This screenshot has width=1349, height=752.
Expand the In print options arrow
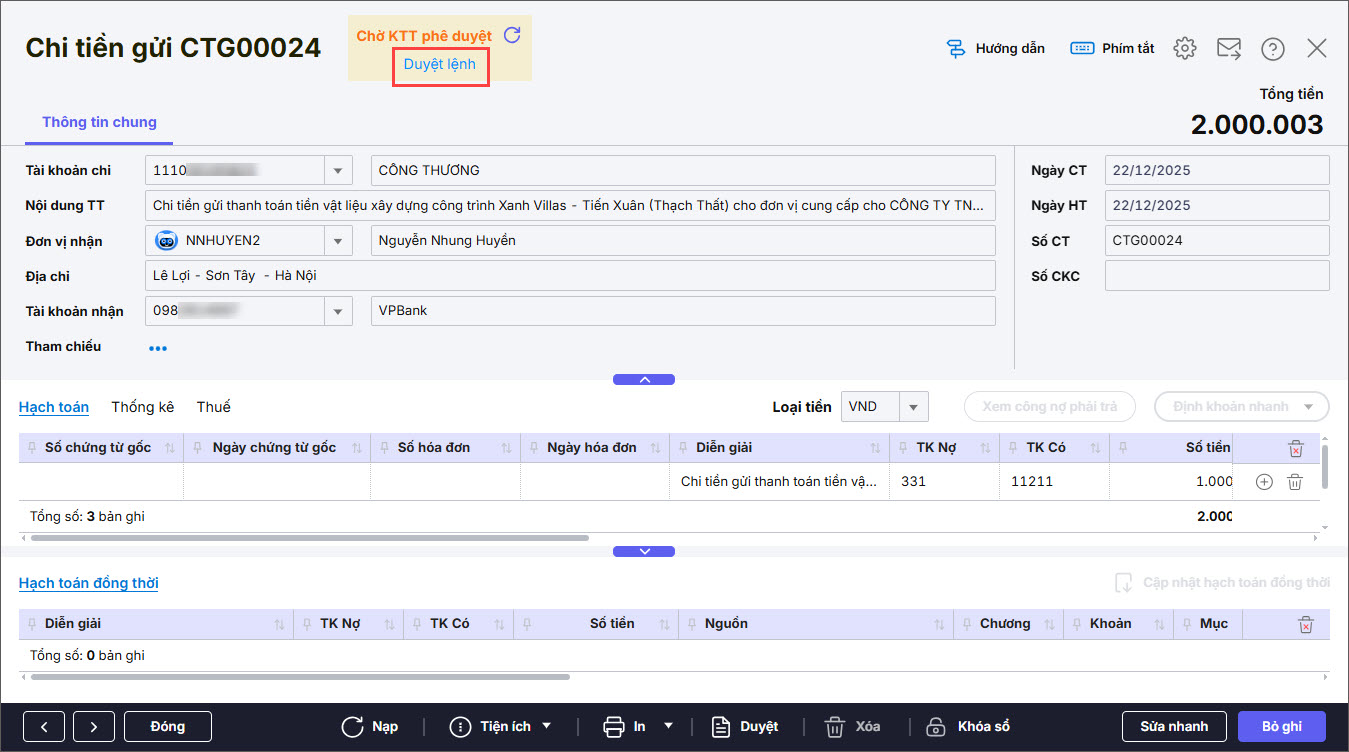(668, 726)
